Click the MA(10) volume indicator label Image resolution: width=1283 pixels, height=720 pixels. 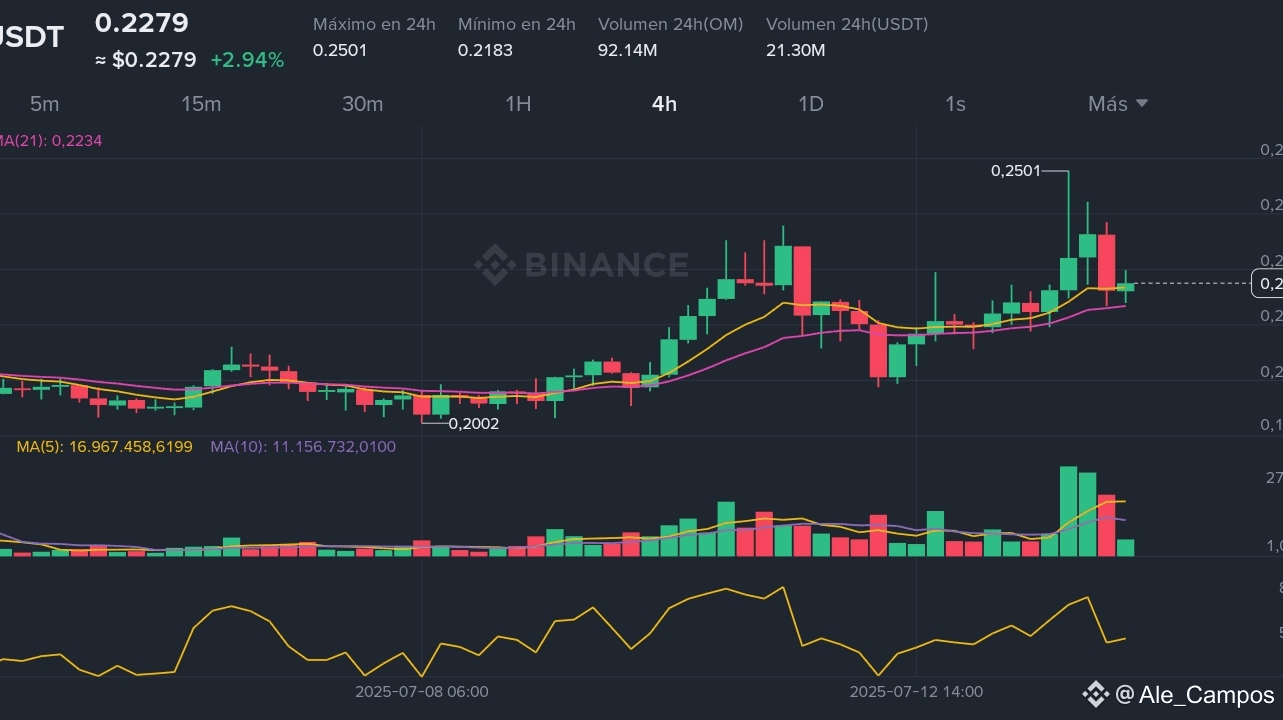pos(303,446)
